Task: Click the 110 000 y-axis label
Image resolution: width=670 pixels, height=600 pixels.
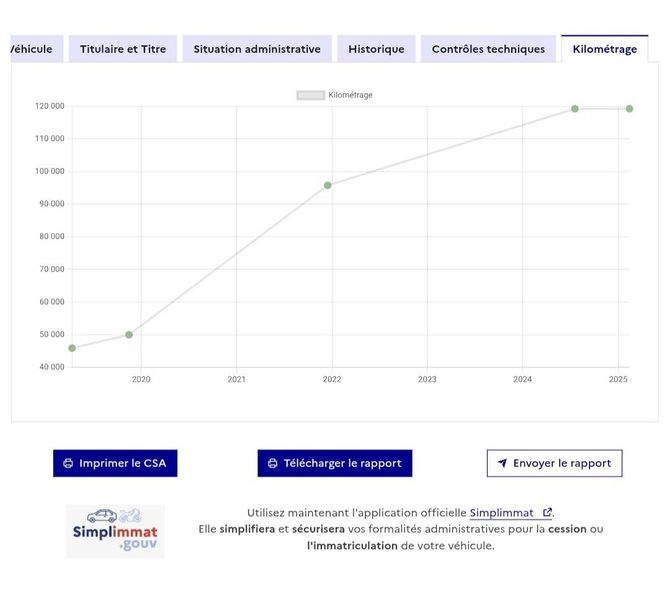Action: click(50, 138)
